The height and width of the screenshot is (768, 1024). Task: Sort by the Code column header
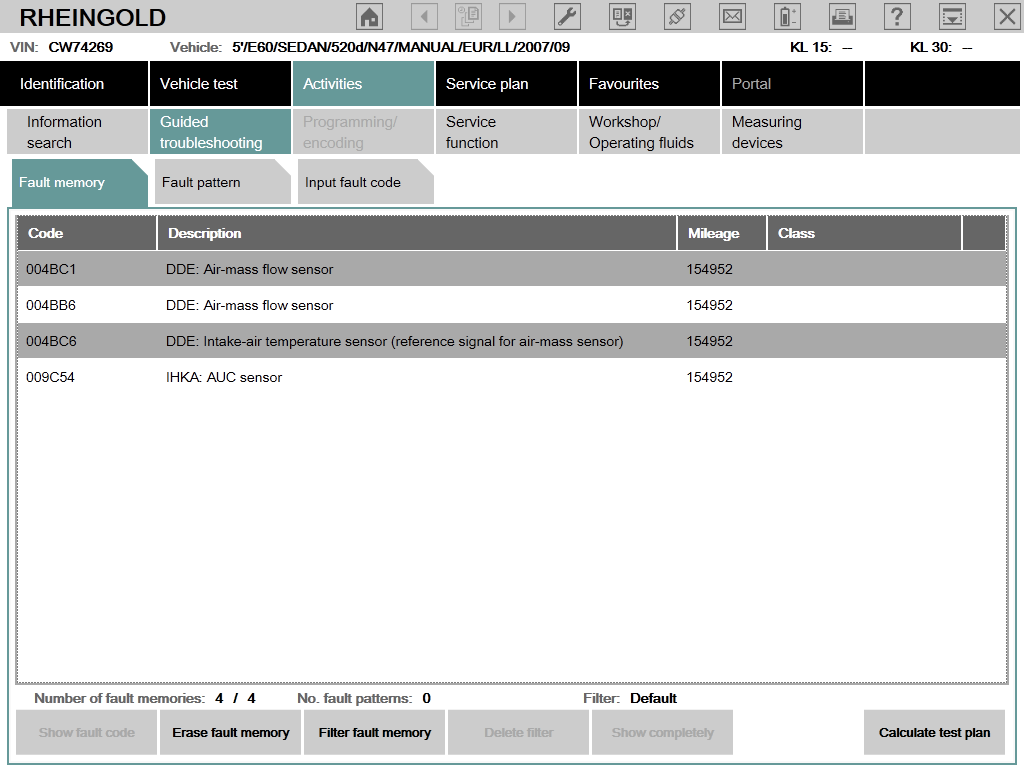pyautogui.click(x=87, y=233)
